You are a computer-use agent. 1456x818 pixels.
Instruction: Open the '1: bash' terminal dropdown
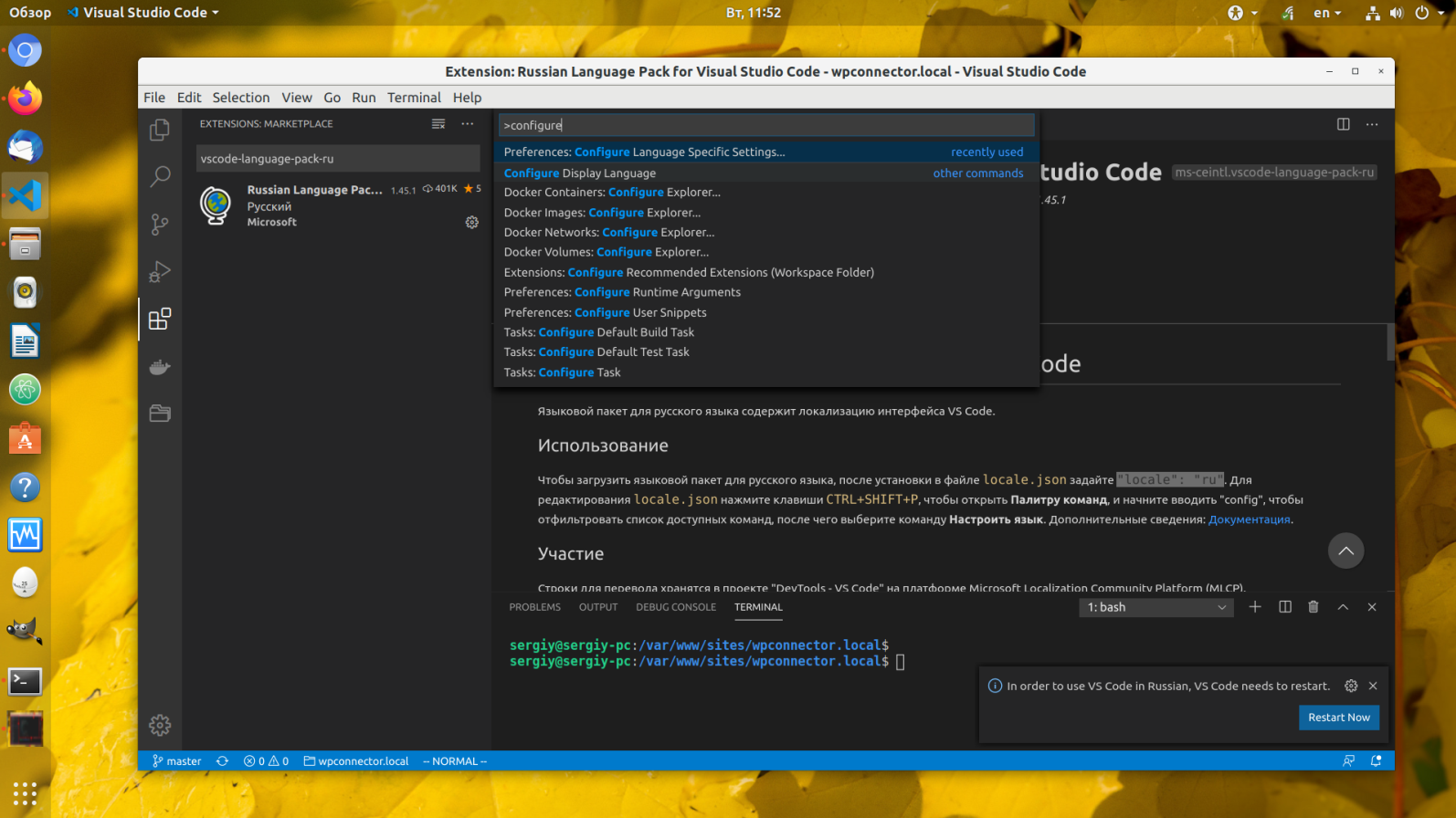1155,607
